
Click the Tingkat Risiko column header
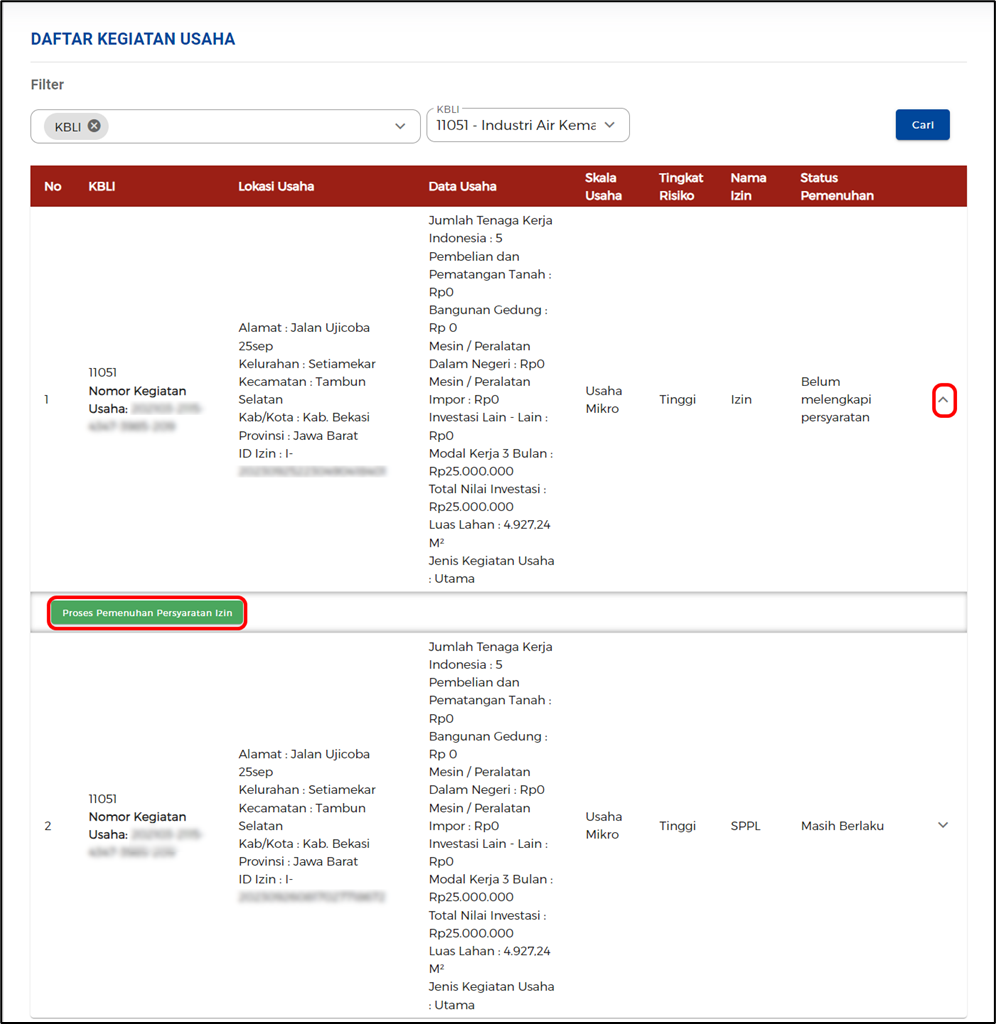pos(681,186)
